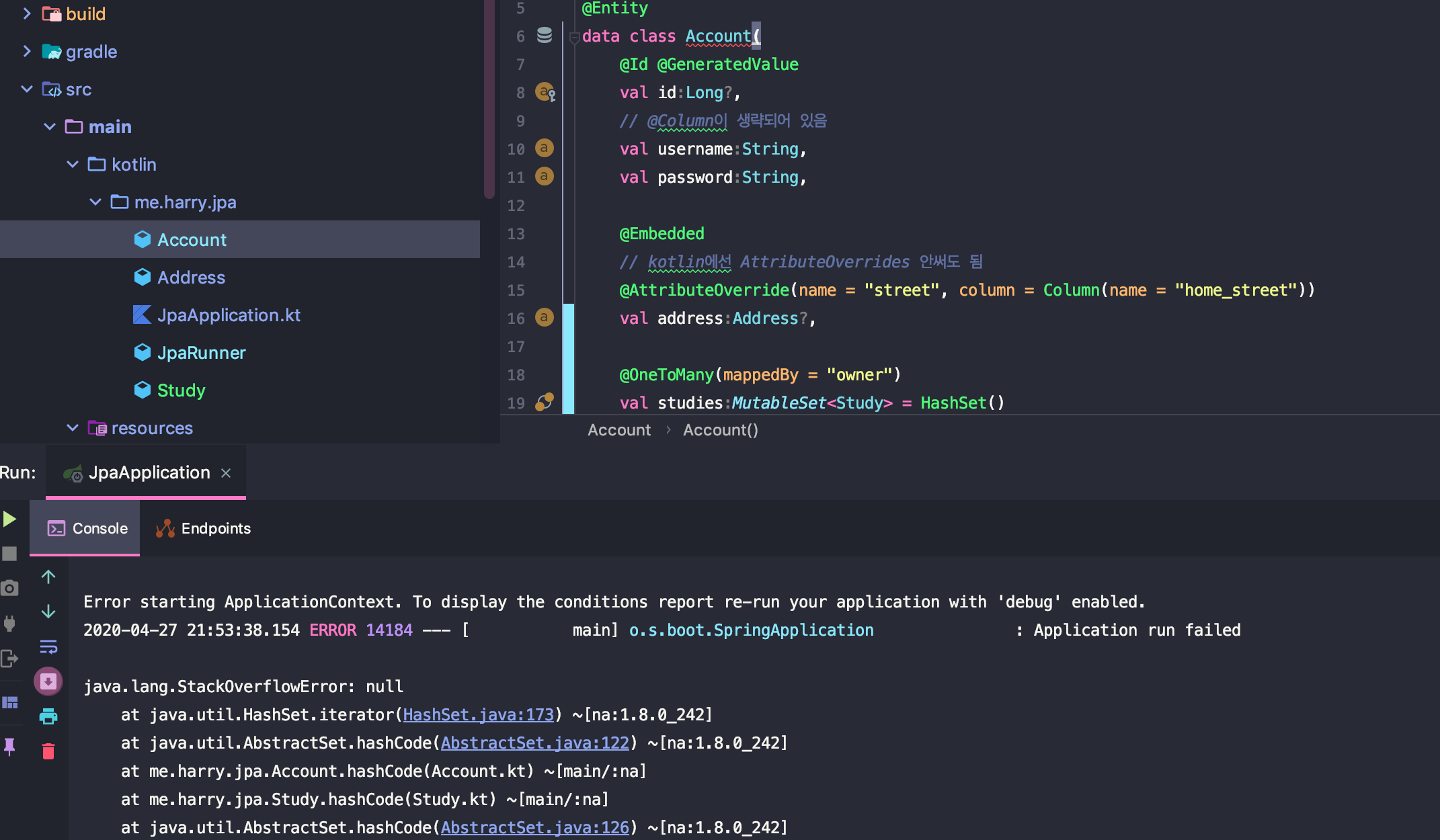Open the AbstractSet.java:122 link
This screenshot has height=840, width=1440.
(534, 743)
